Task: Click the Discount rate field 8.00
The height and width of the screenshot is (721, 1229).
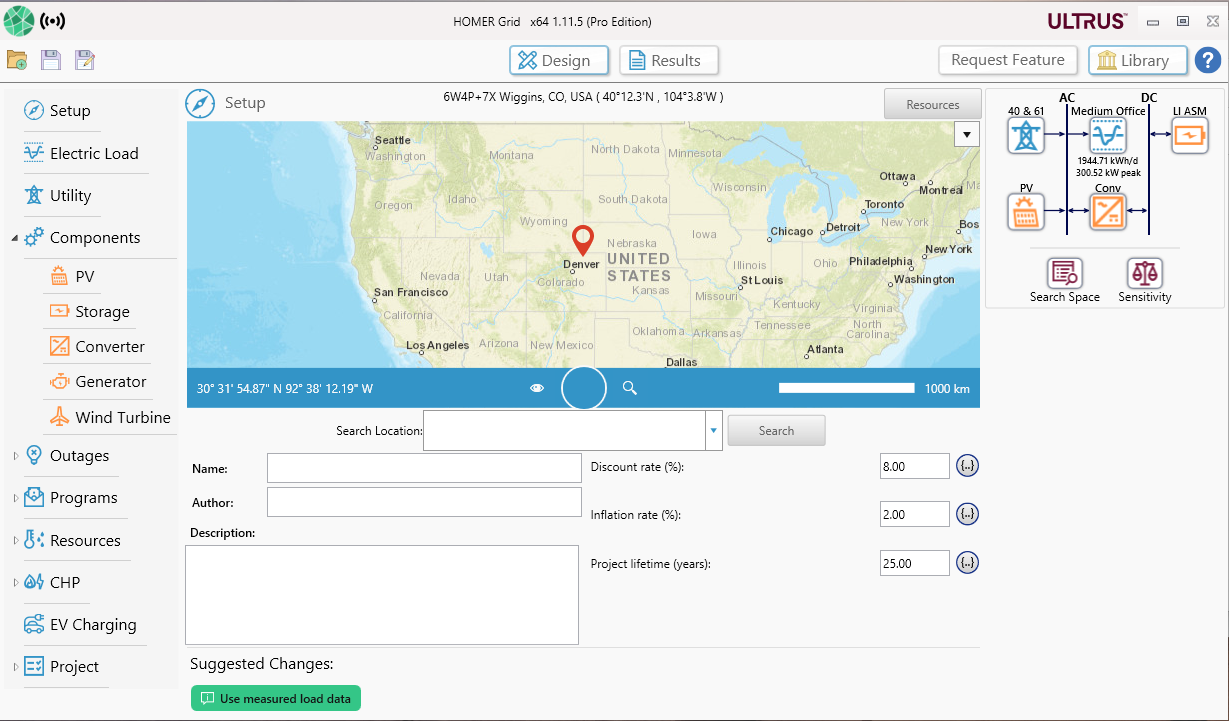Action: pyautogui.click(x=915, y=466)
